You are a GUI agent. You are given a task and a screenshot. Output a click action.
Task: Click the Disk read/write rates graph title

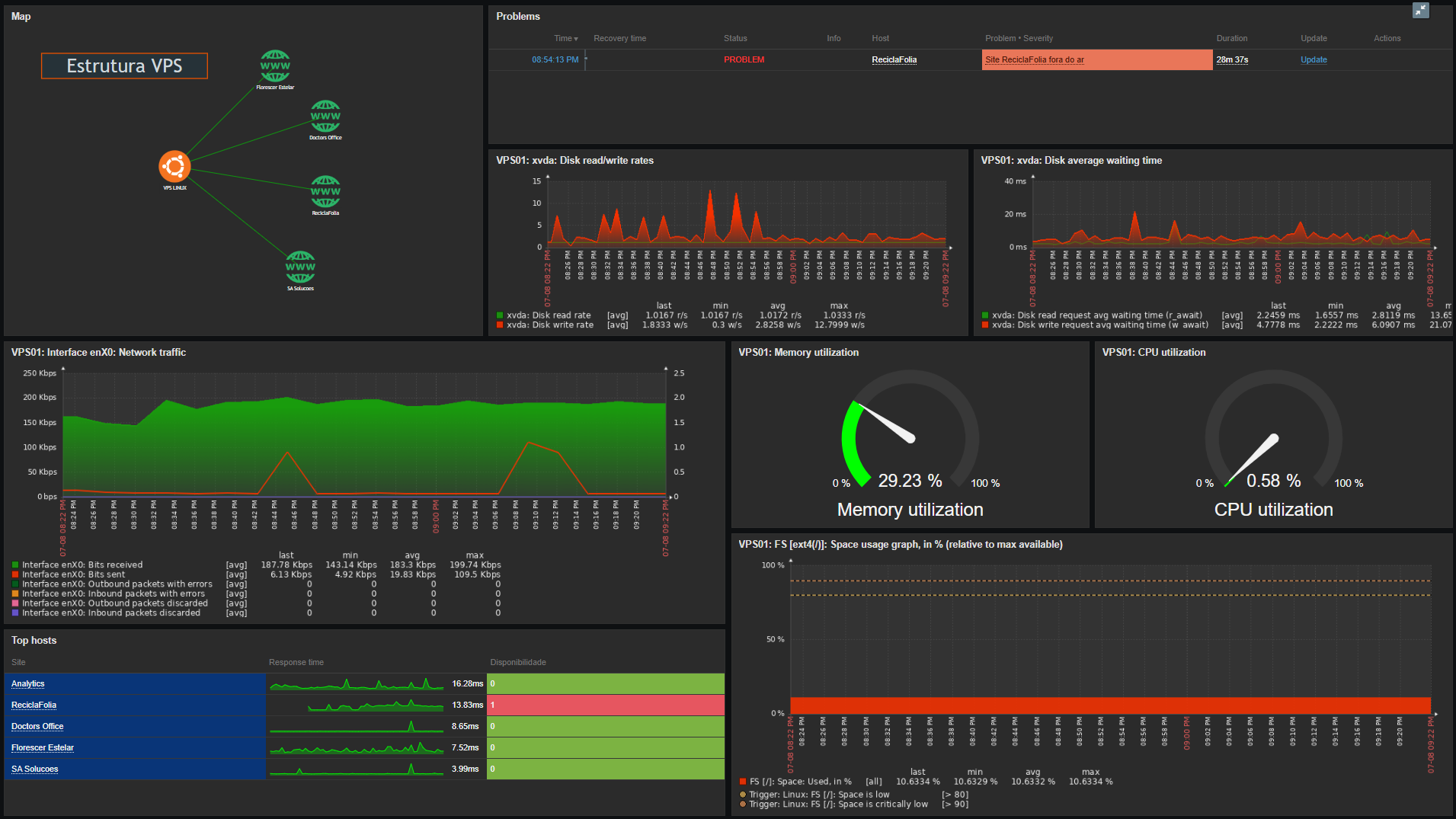pyautogui.click(x=574, y=161)
